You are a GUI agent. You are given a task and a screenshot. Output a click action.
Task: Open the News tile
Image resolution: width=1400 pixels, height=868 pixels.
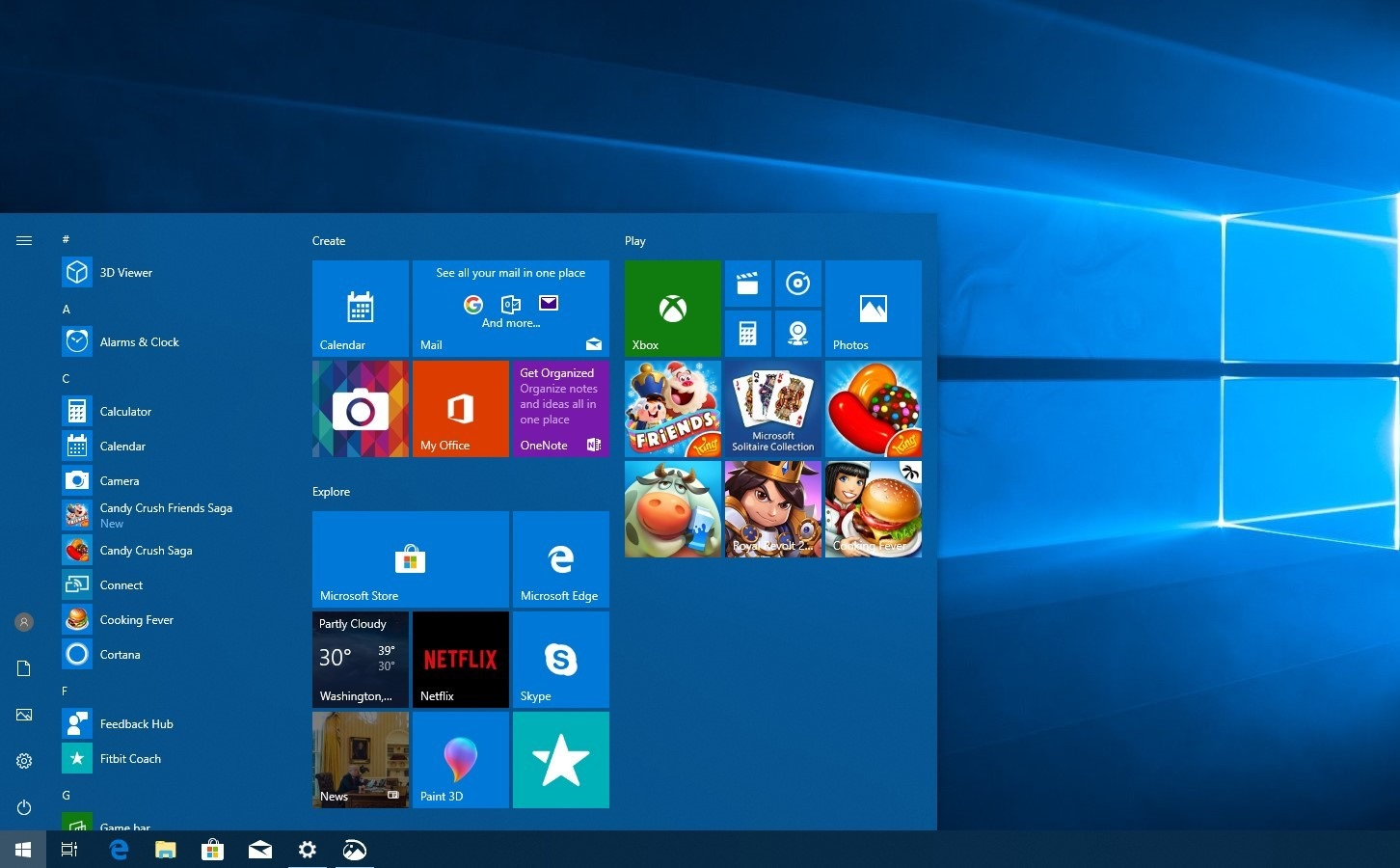tap(361, 760)
